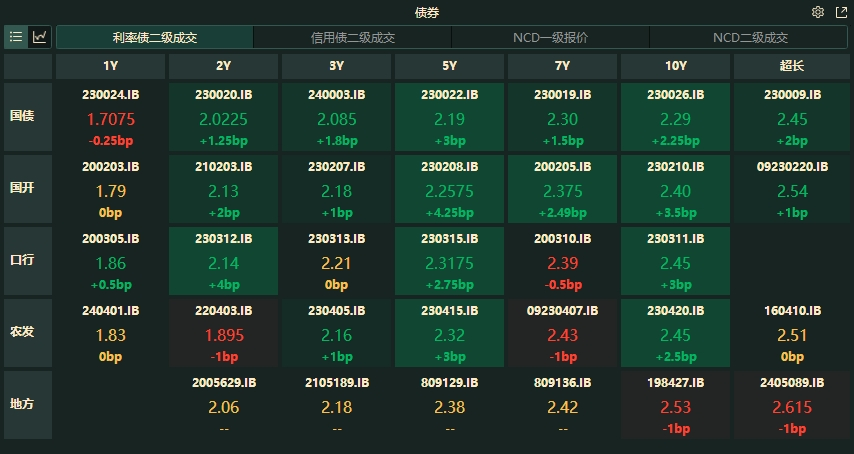
Task: Open bond 230020.IB cell
Action: click(x=223, y=116)
